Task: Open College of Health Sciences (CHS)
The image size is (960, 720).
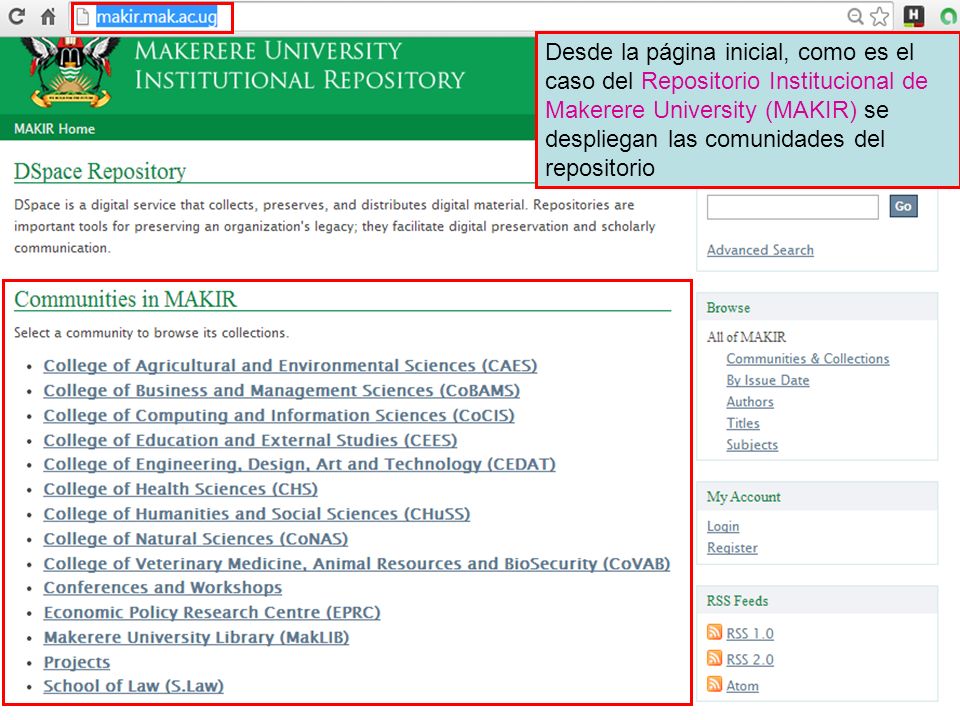Action: [181, 489]
